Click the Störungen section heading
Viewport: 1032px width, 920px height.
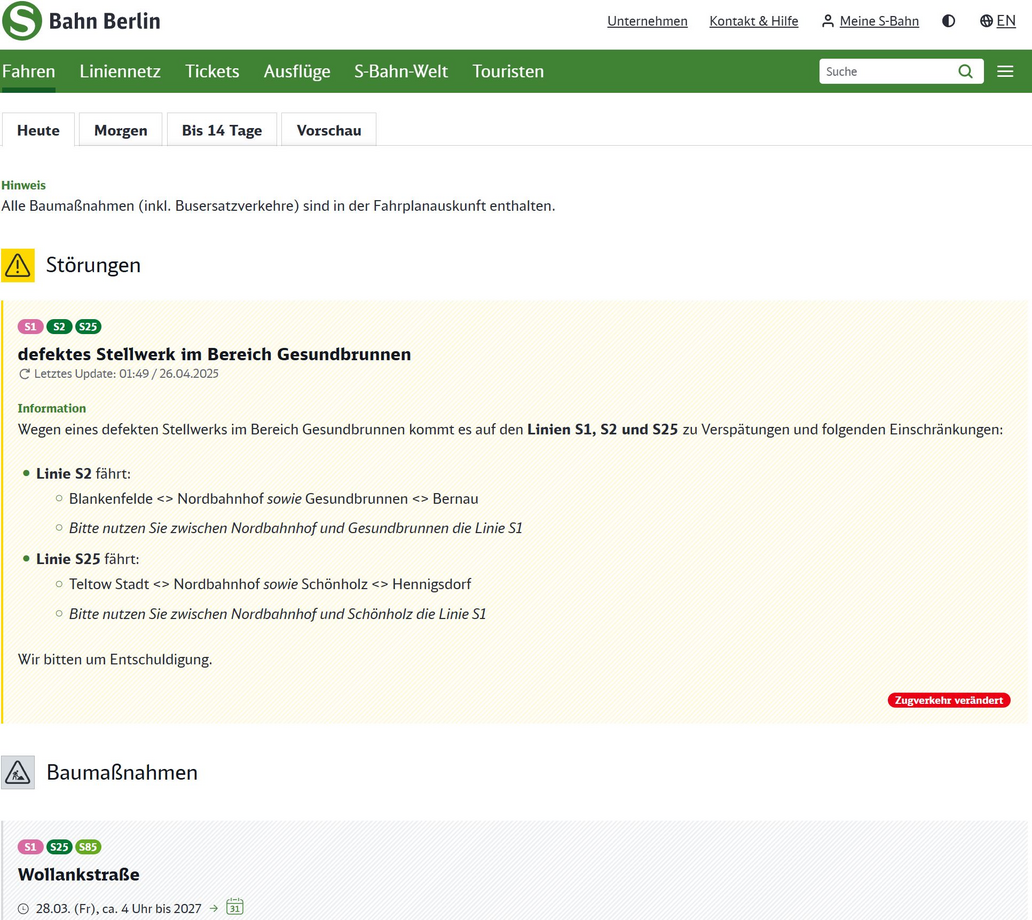click(93, 265)
